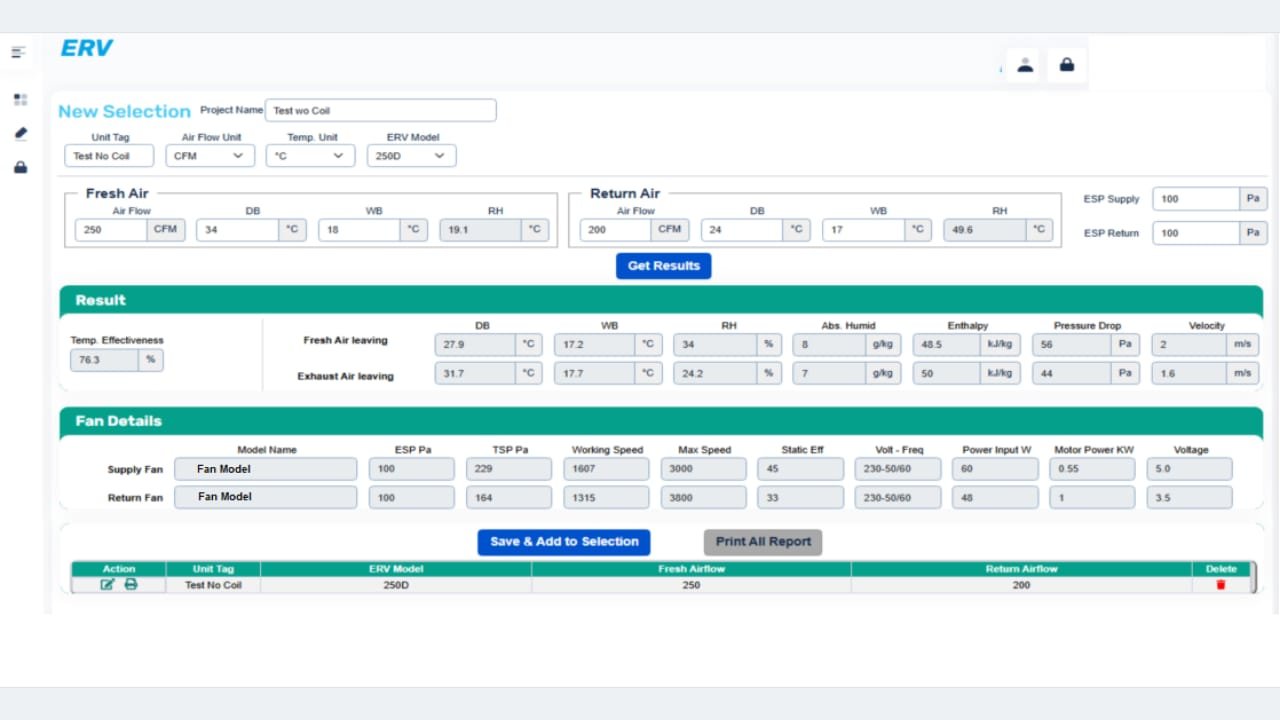The width and height of the screenshot is (1280, 720).
Task: Click the Return Air WB input
Action: [x=864, y=230]
